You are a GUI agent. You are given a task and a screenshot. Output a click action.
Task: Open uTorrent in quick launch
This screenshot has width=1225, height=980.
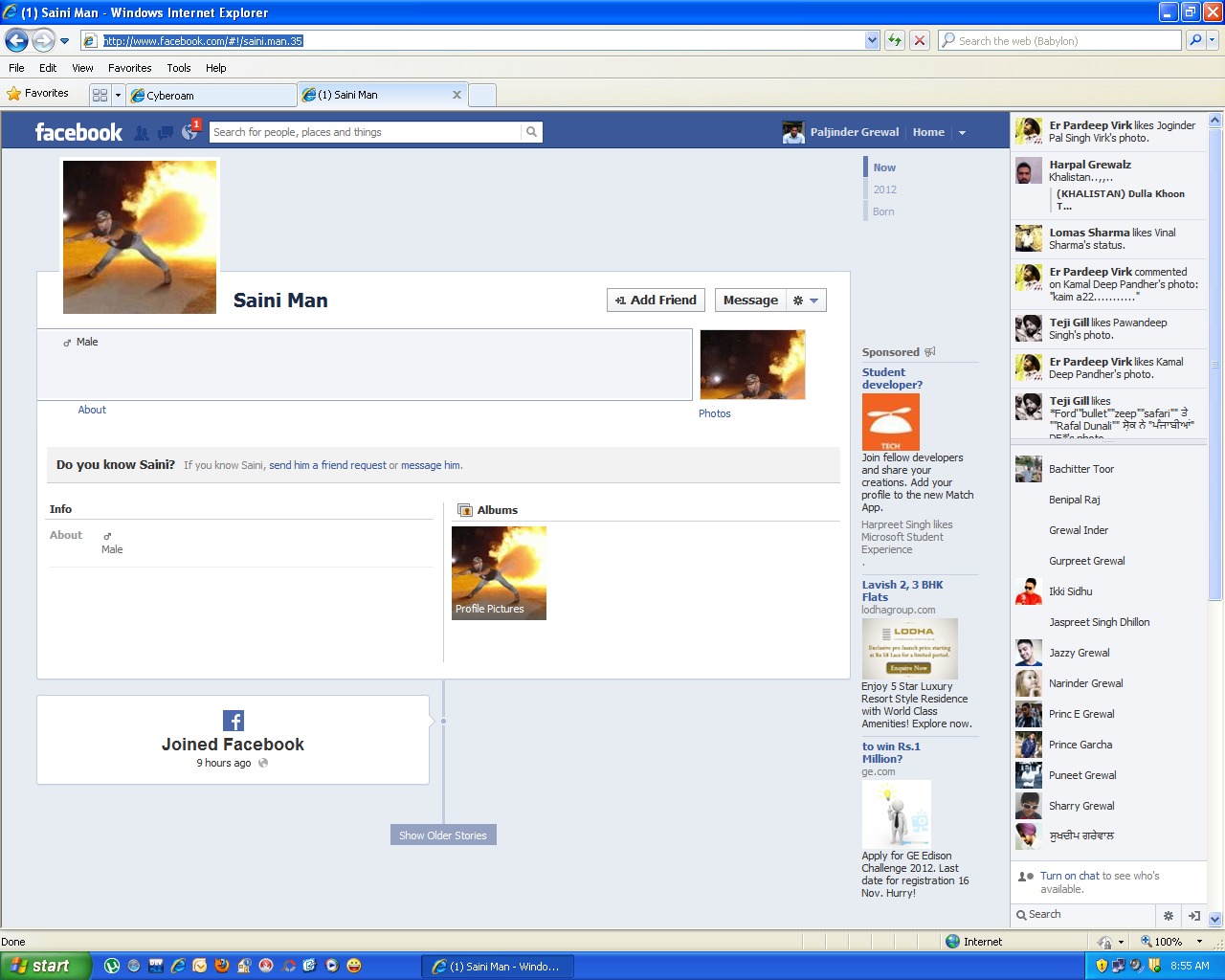[112, 966]
